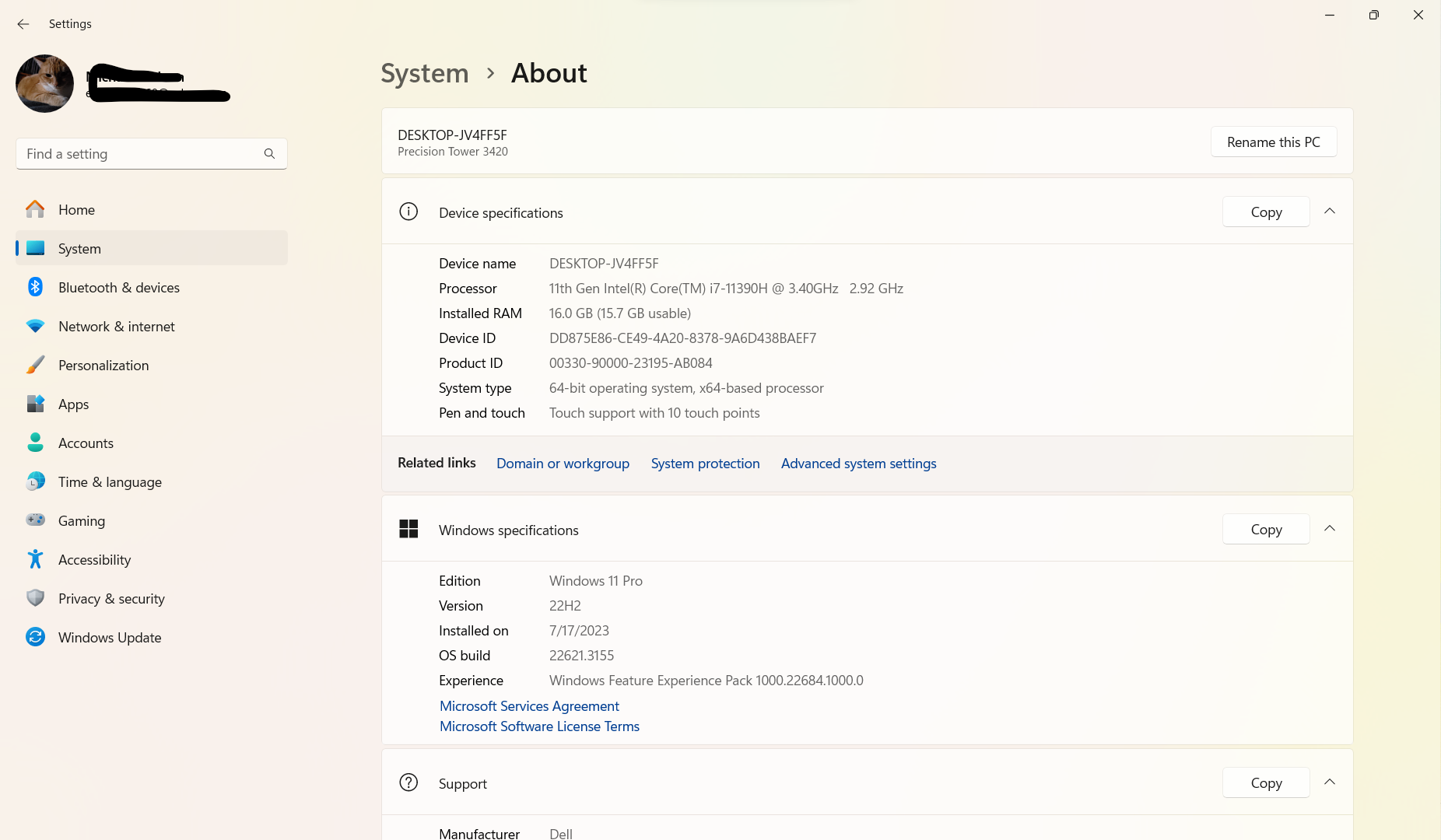Select Time & language in sidebar

coord(110,482)
